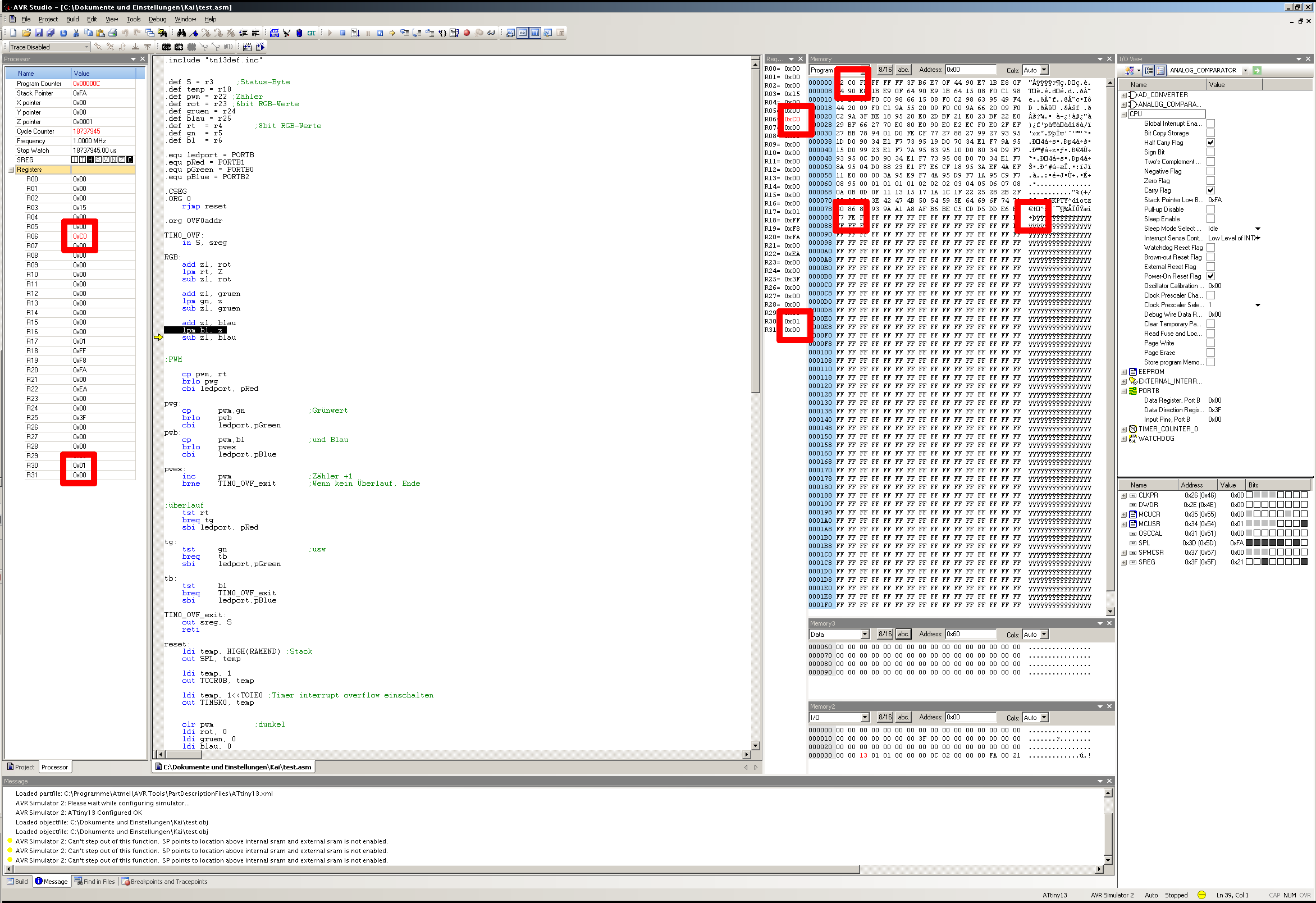Viewport: 1316px width, 903px height.
Task: Click the Increase Indent icon
Action: click(244, 33)
